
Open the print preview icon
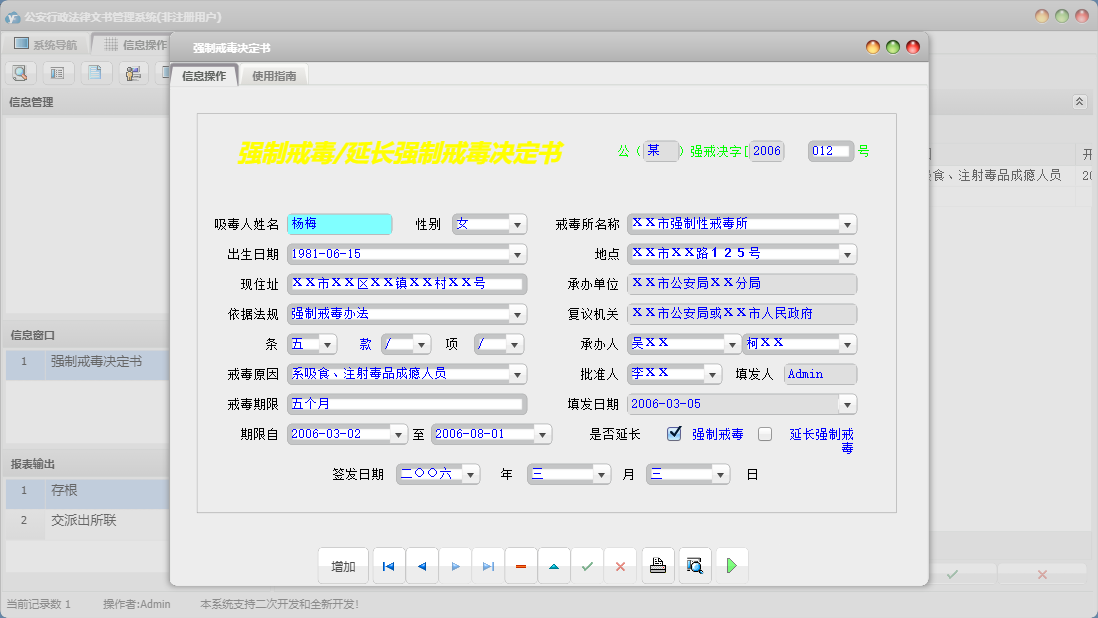tap(694, 565)
